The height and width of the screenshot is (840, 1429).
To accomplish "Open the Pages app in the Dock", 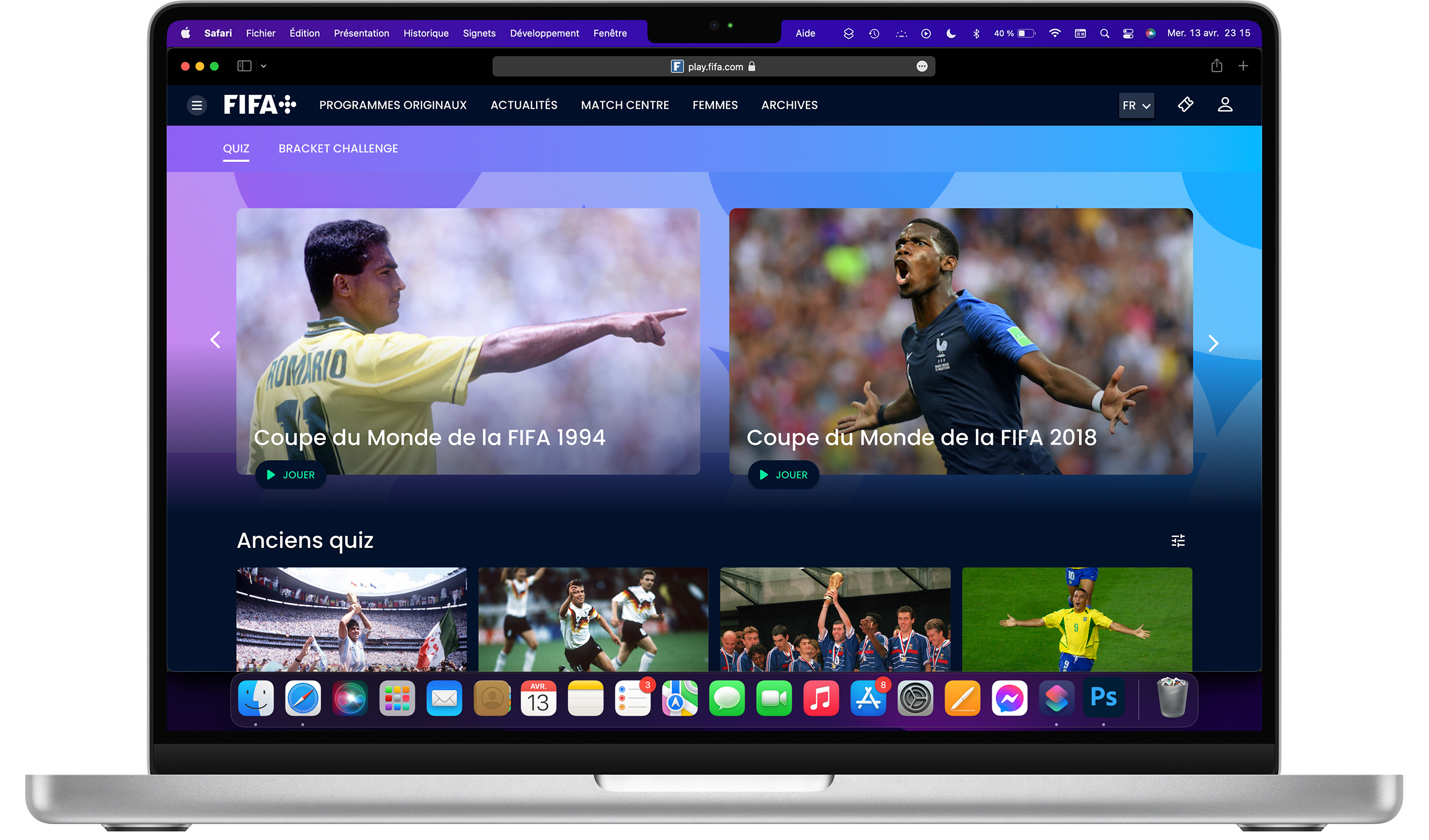I will click(x=962, y=698).
